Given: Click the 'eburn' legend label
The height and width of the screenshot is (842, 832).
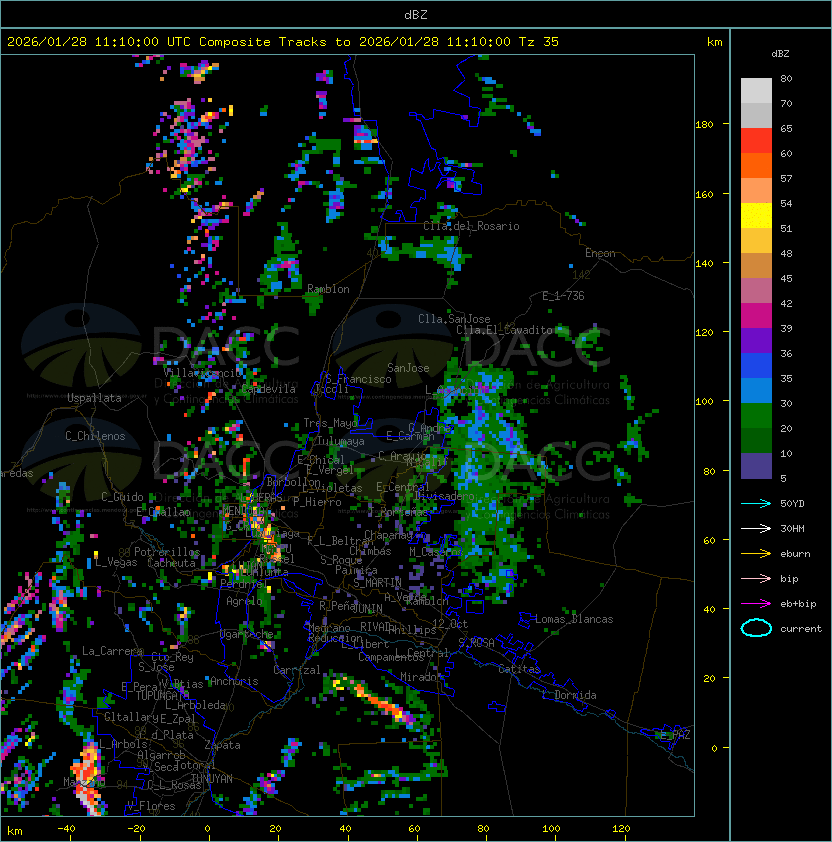Looking at the screenshot, I should (795, 553).
